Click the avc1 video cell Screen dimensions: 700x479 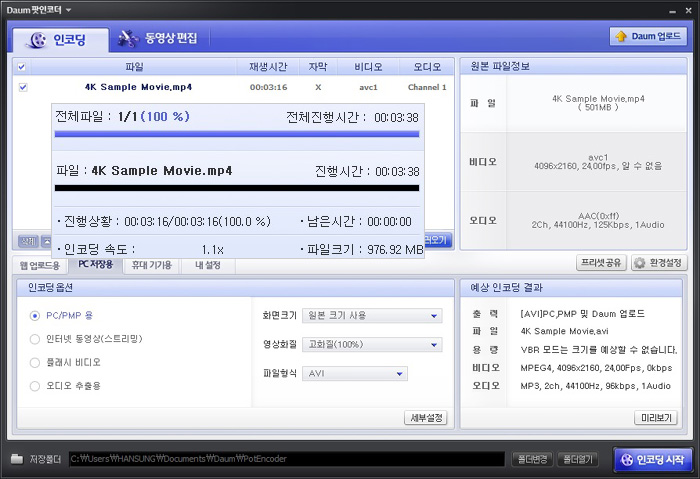[368, 87]
